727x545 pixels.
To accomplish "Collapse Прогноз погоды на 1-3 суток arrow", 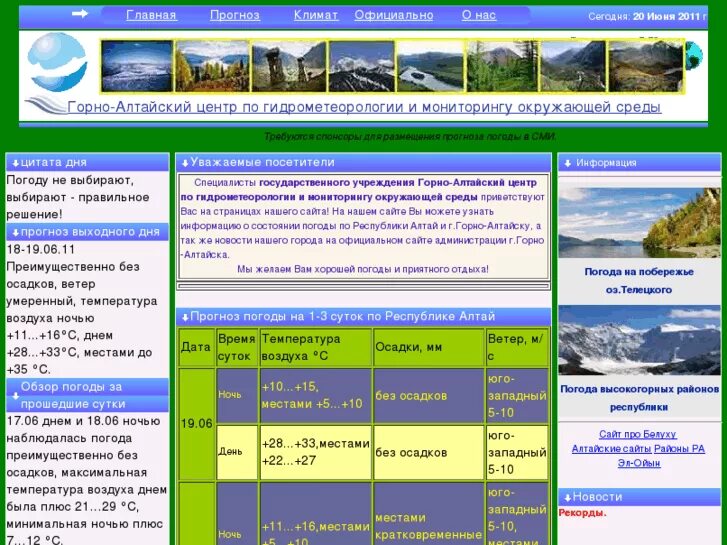I will pos(185,318).
